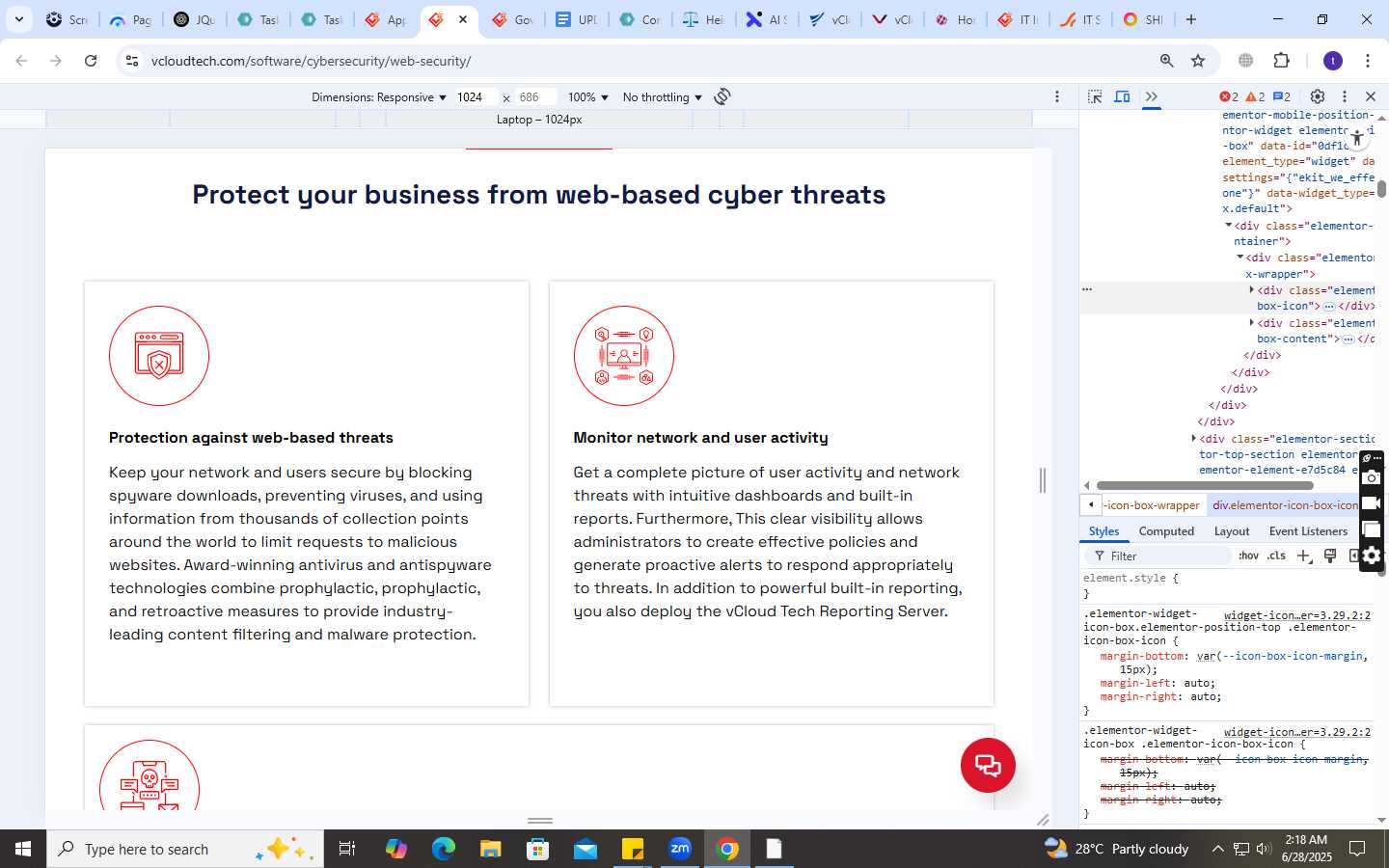Screen dimensions: 1389x868
Task: Open Zoom from the taskbar
Action: click(x=680, y=849)
